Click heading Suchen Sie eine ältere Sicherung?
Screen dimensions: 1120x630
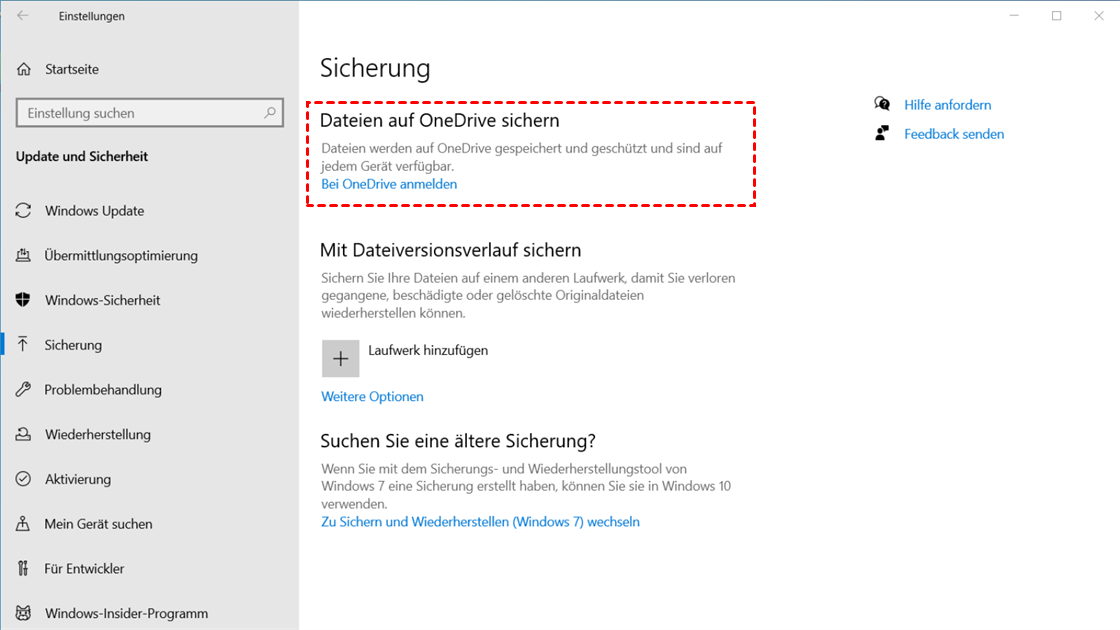click(457, 441)
